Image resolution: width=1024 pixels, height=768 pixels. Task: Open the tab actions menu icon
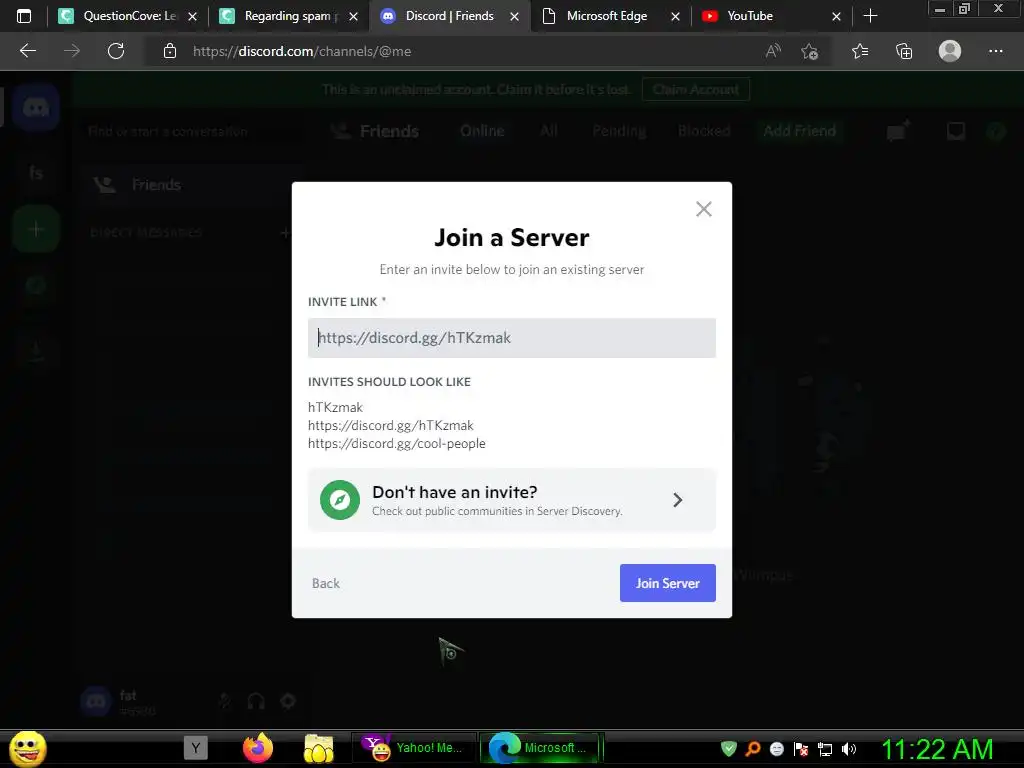point(24,16)
